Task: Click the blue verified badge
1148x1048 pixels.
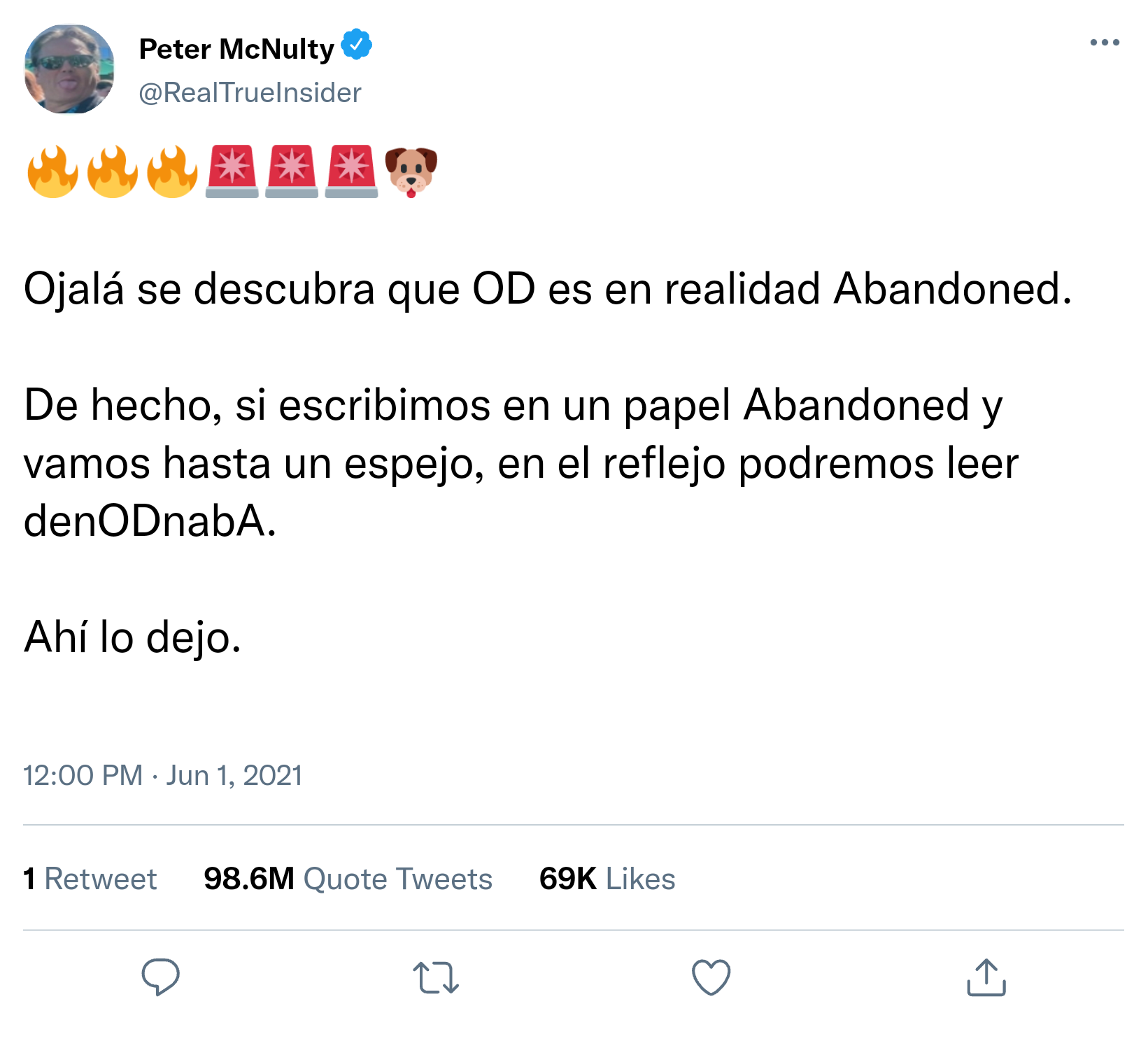Action: pos(356,45)
